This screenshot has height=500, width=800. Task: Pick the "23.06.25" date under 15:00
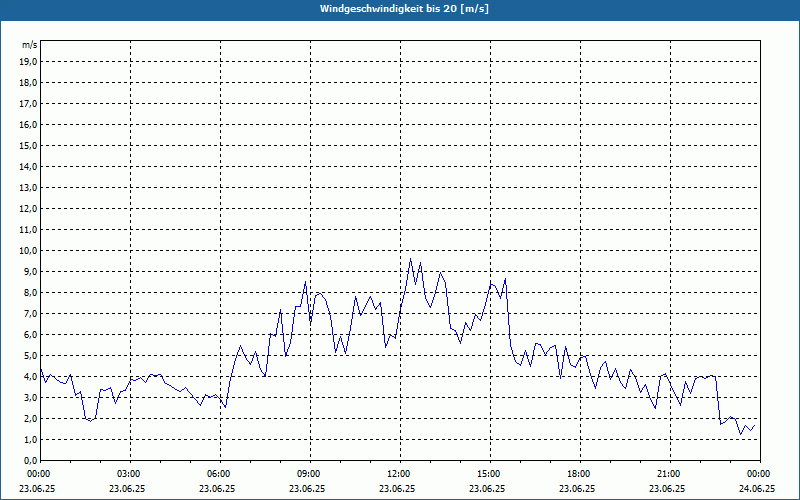click(x=487, y=488)
